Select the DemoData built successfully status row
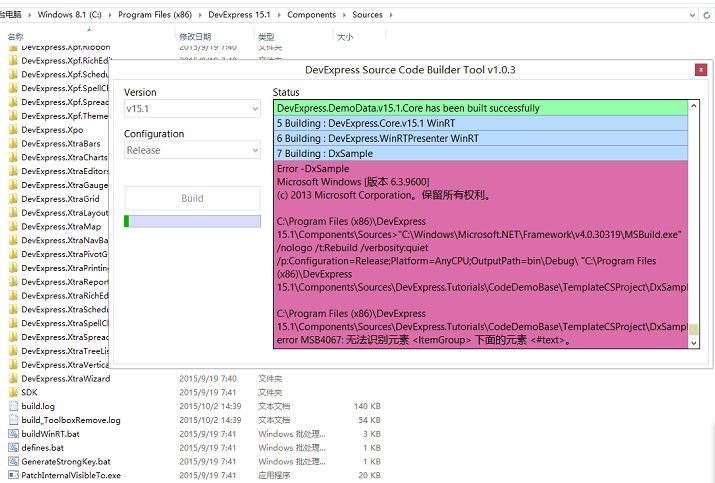The height and width of the screenshot is (483, 715). (x=481, y=108)
